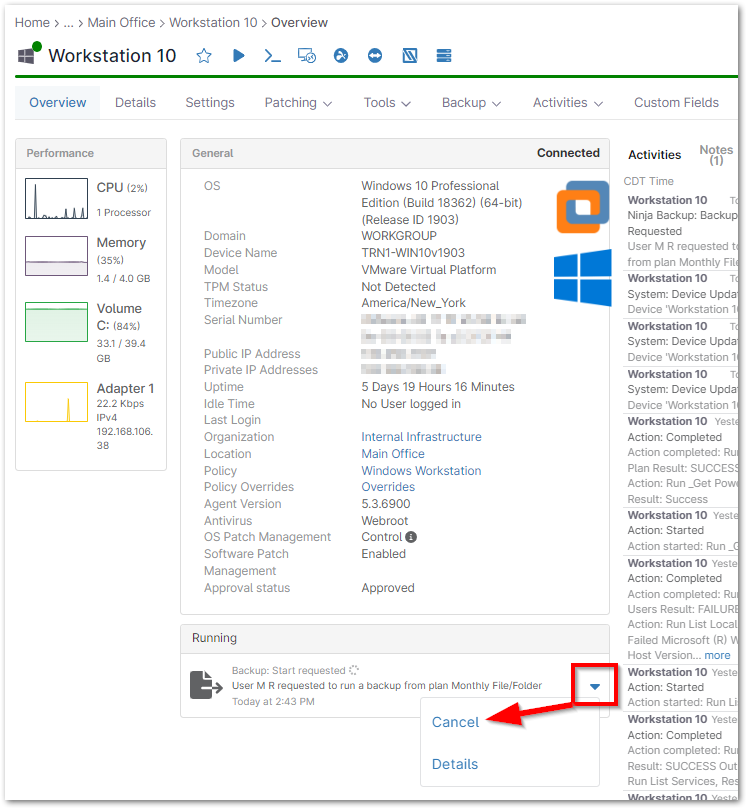This screenshot has width=747, height=809.
Task: Expand the Patching dropdown tab
Action: click(x=297, y=103)
